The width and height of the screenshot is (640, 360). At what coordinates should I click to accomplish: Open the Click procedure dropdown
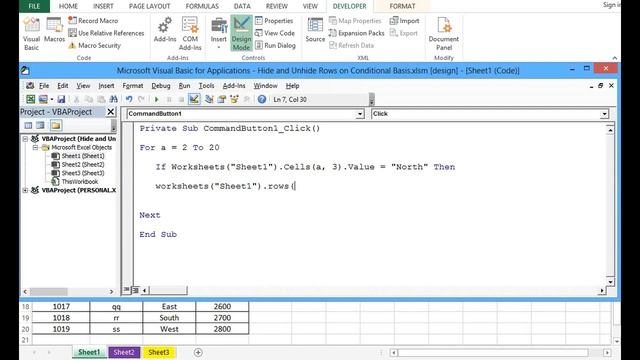pos(604,114)
